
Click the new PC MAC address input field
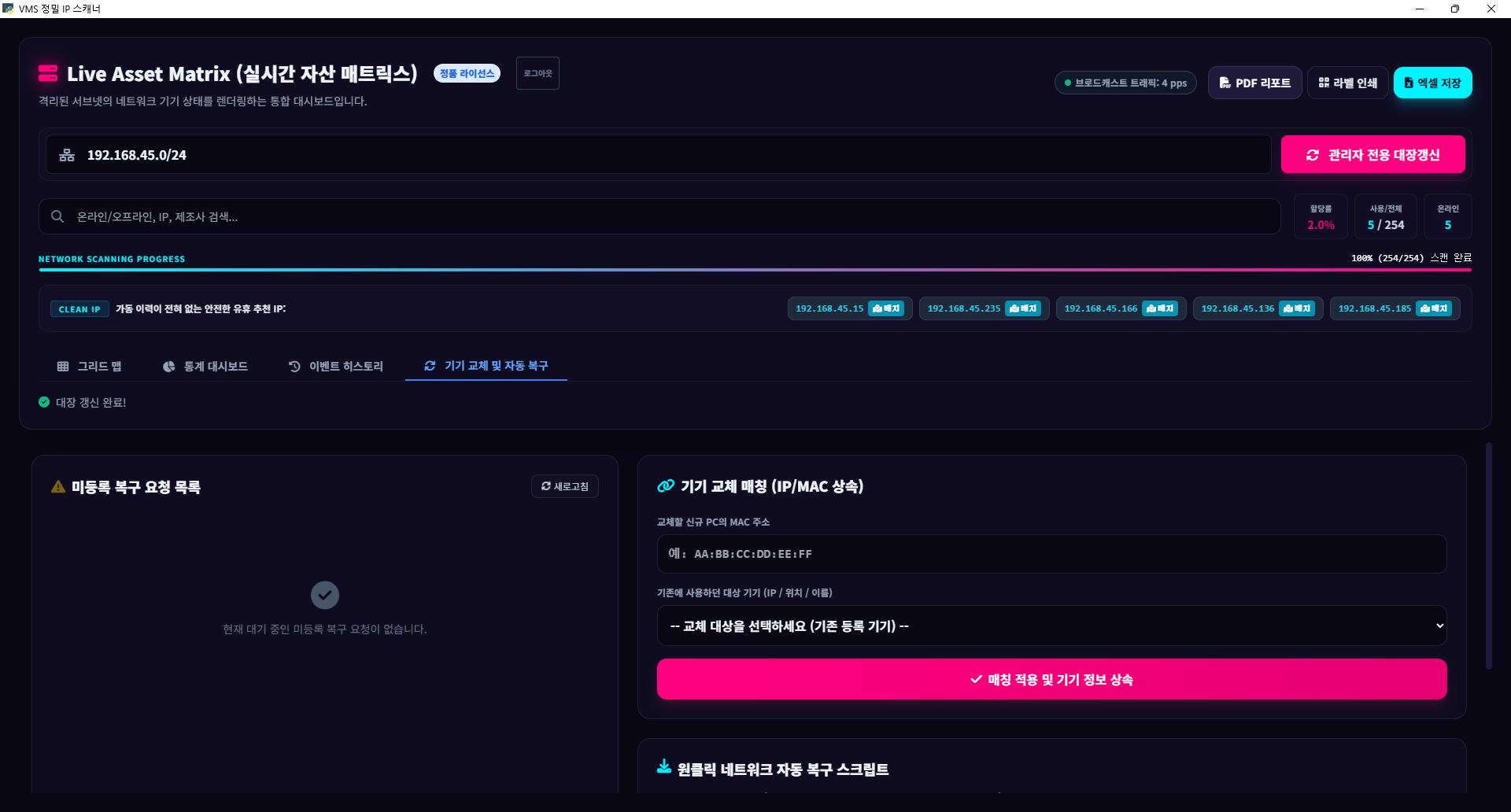pos(1051,554)
